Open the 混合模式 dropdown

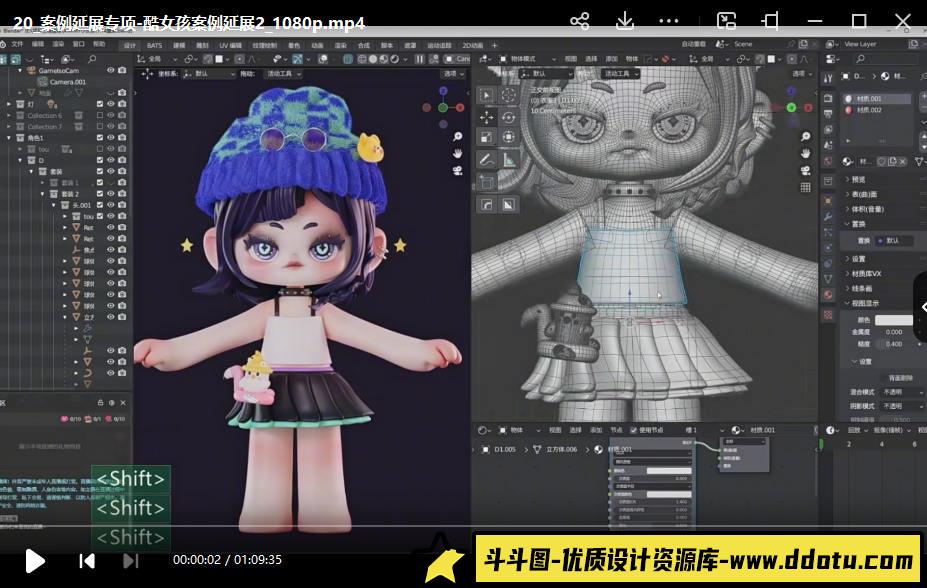point(902,392)
